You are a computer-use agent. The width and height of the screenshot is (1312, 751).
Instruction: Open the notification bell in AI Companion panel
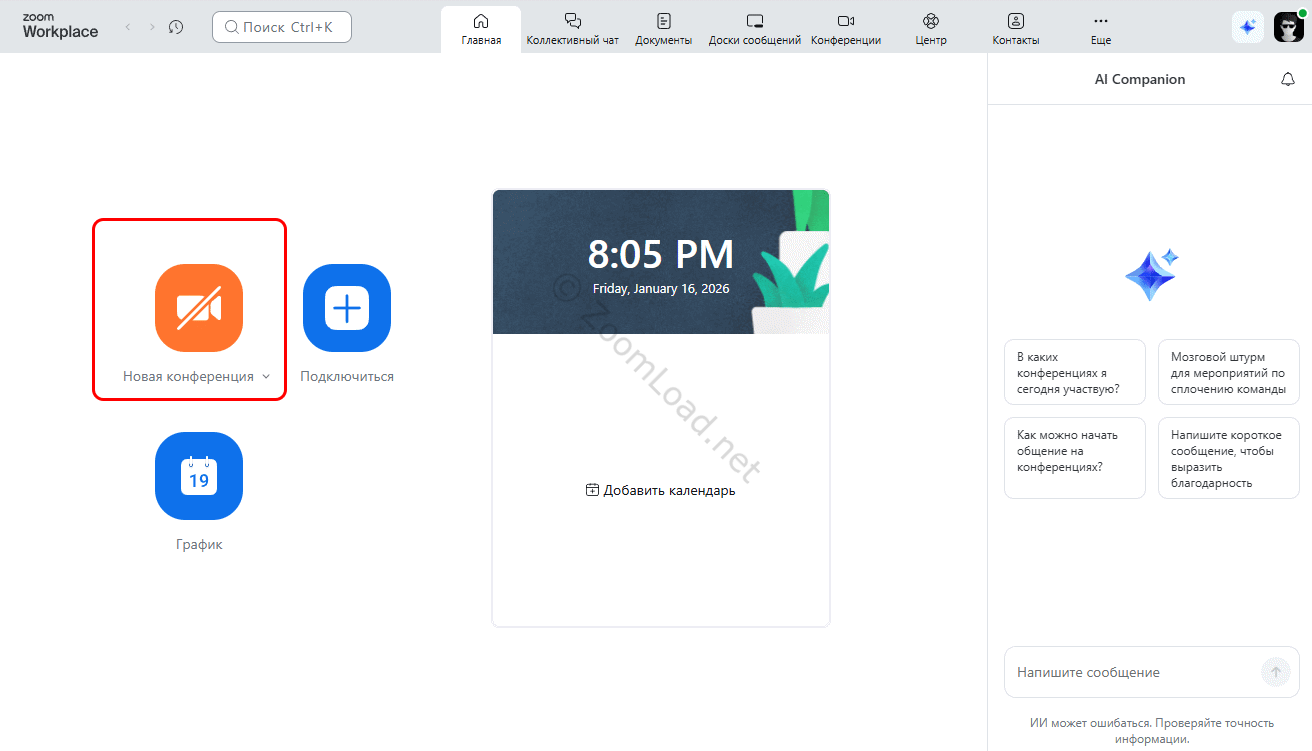click(1288, 80)
